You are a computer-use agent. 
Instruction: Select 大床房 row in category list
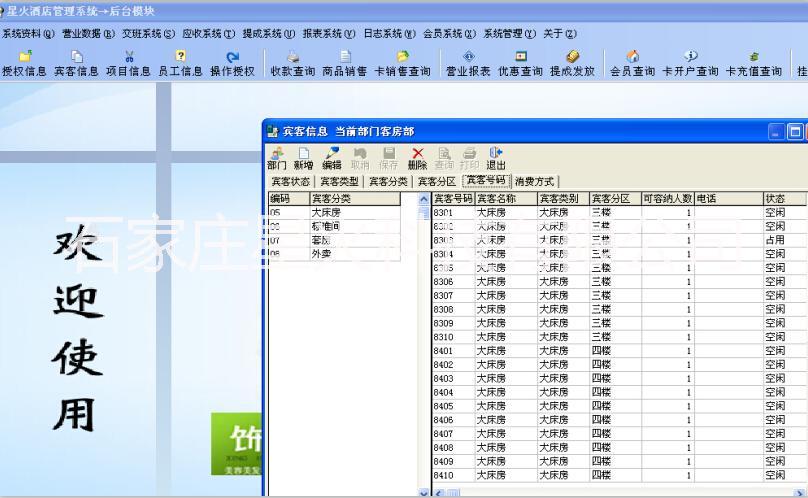tap(334, 212)
